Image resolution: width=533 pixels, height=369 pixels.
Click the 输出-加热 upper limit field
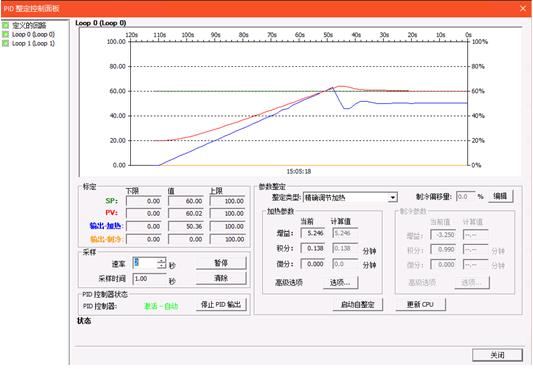(228, 226)
